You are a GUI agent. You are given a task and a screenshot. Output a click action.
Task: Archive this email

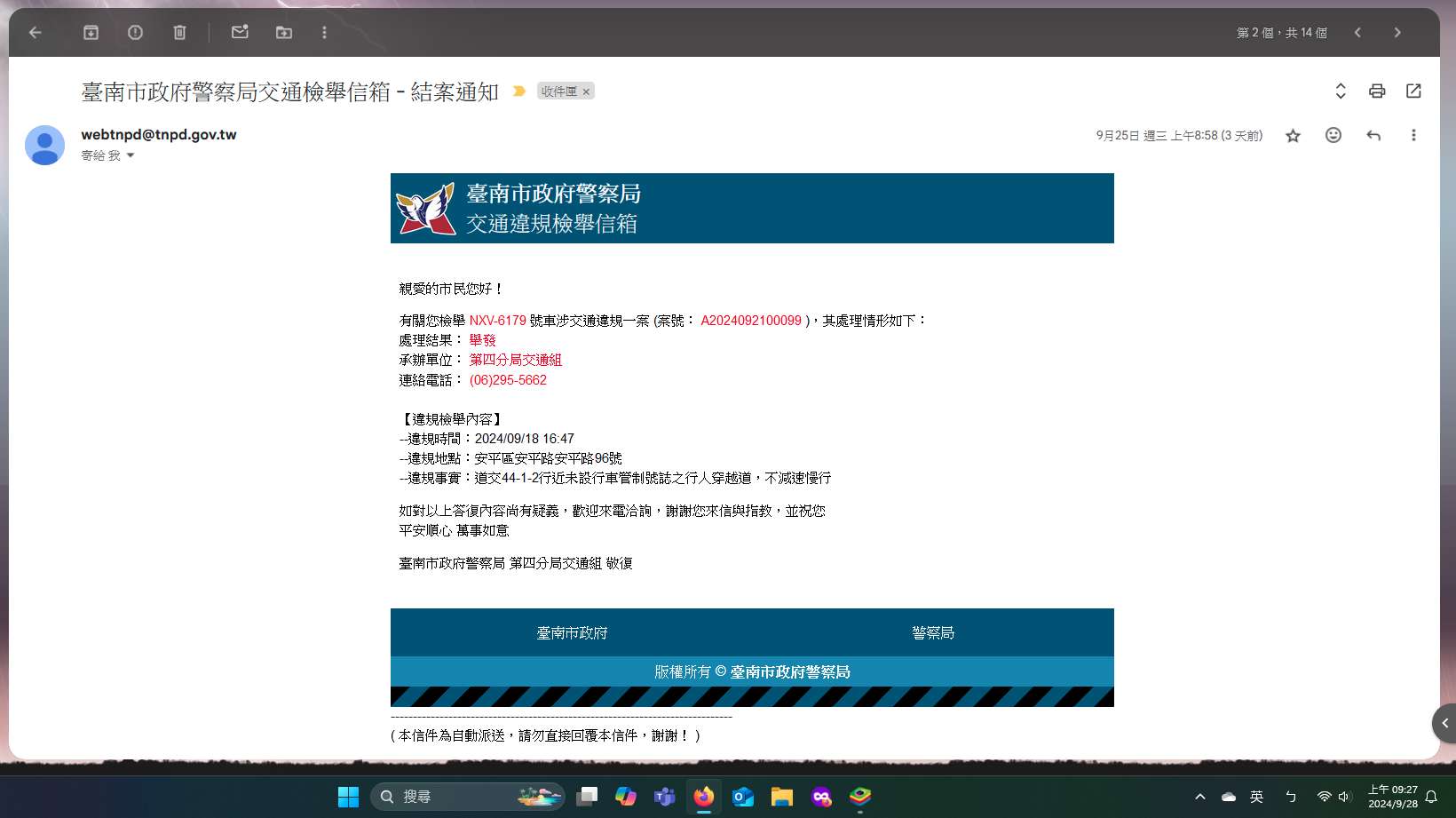(91, 33)
